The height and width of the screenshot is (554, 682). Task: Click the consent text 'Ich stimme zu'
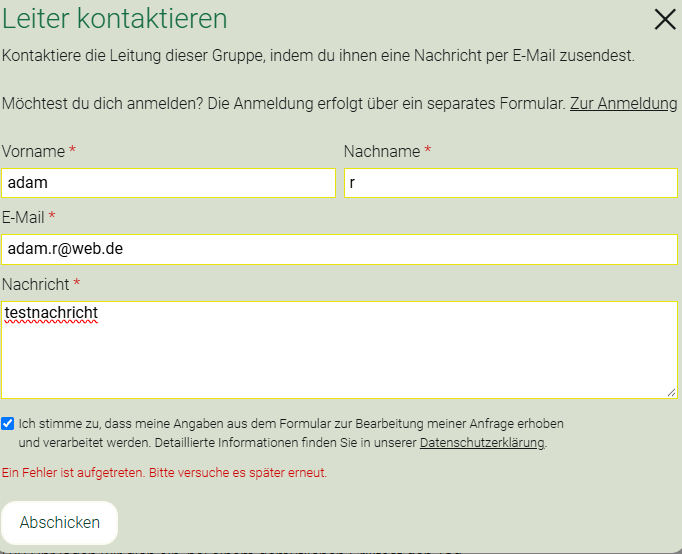coord(291,433)
